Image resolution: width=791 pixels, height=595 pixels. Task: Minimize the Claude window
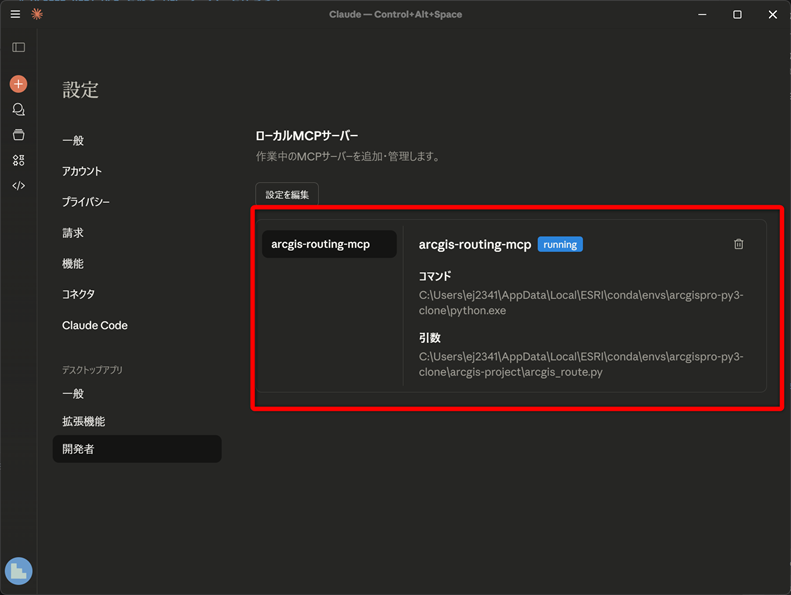point(702,14)
